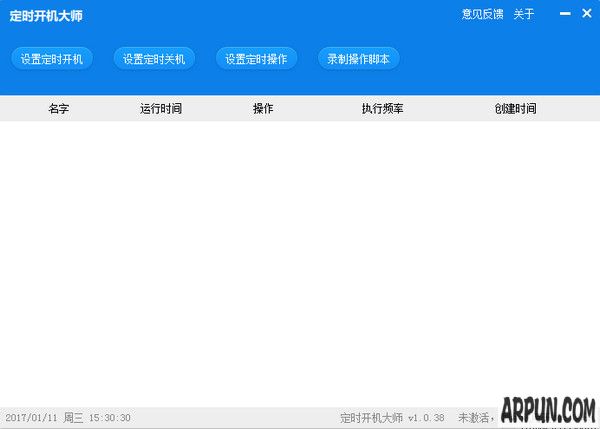Close the 定时开机大师 window

click(x=587, y=13)
